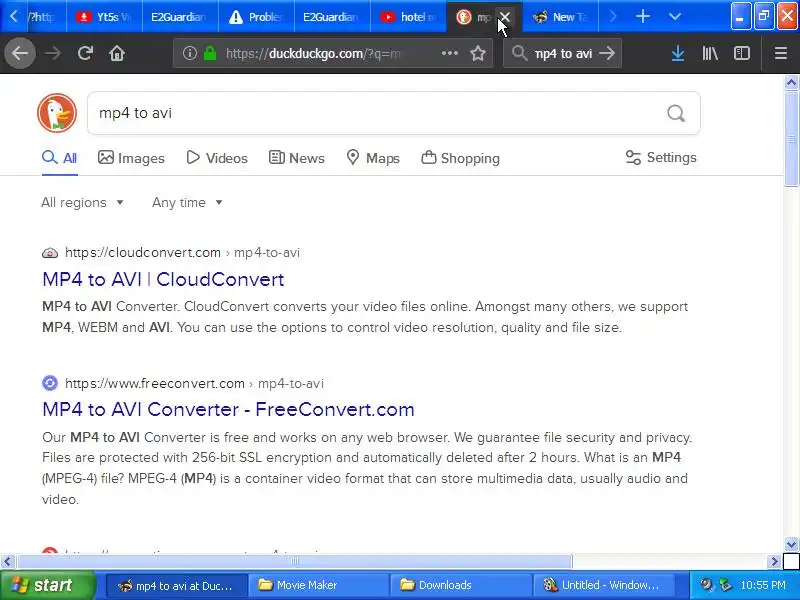Switch to the New Tab tab
Image resolution: width=800 pixels, height=600 pixels.
(560, 17)
